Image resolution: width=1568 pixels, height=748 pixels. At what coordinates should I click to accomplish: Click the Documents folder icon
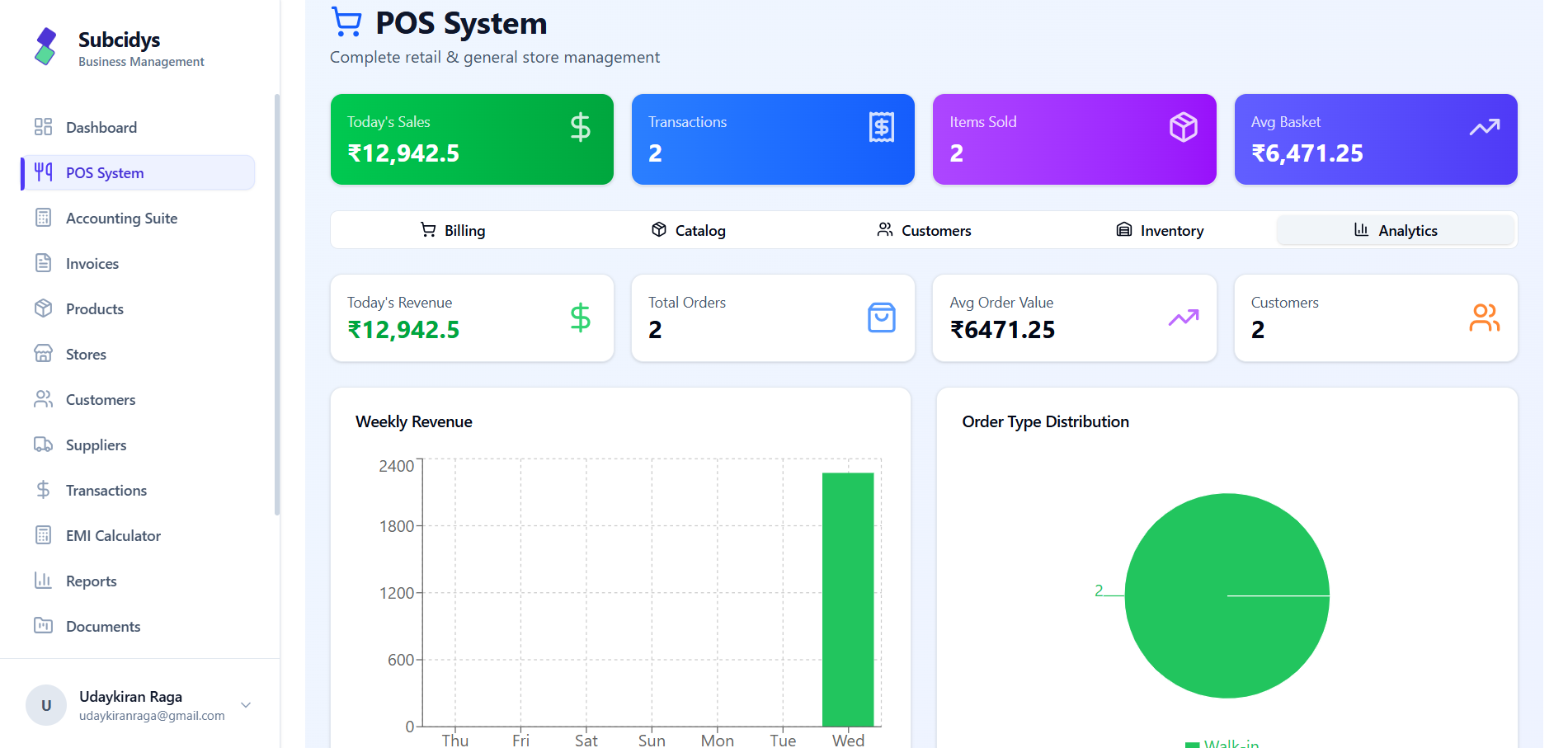coord(43,626)
